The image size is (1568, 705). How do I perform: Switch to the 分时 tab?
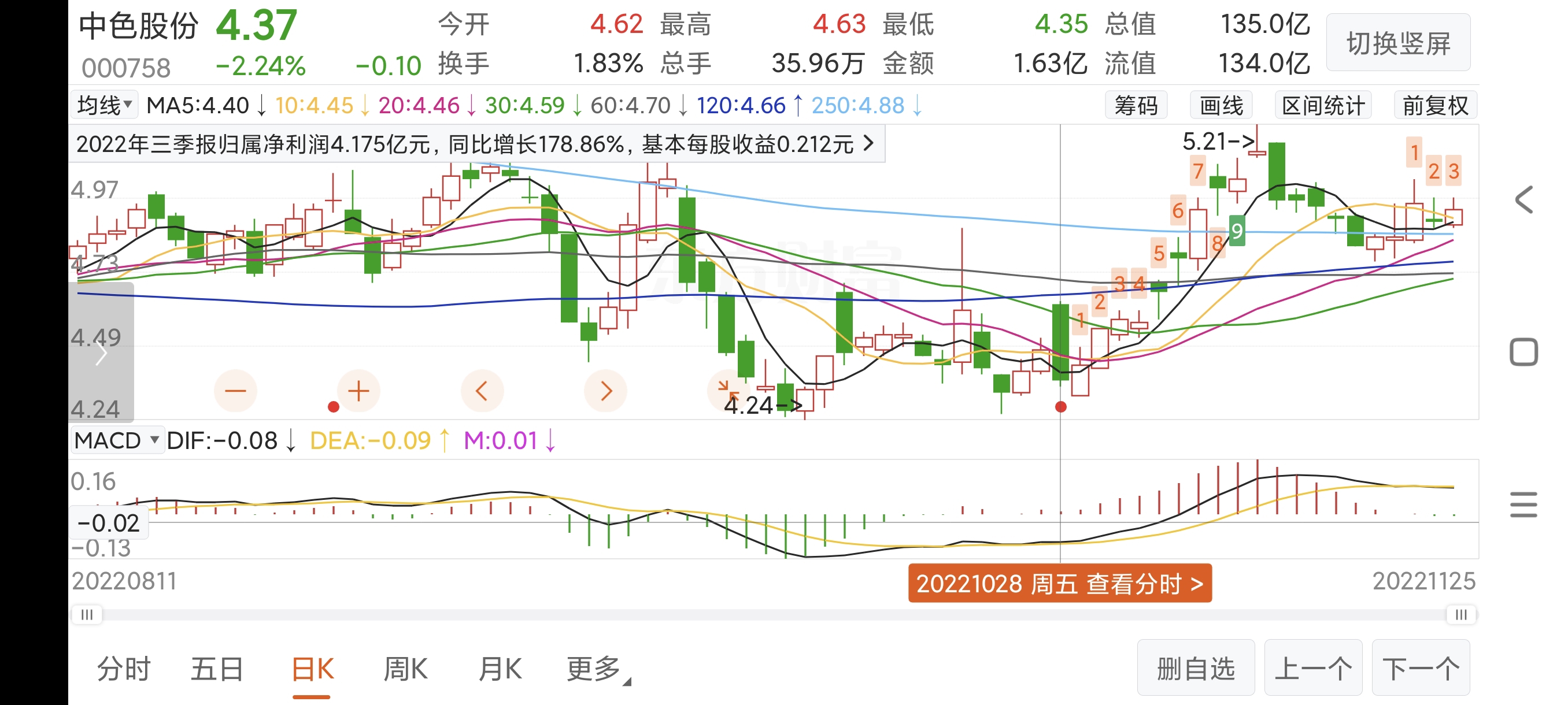point(124,669)
